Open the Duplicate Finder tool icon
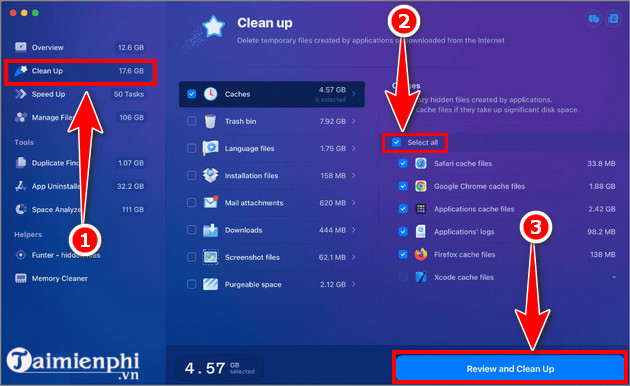 [x=20, y=163]
